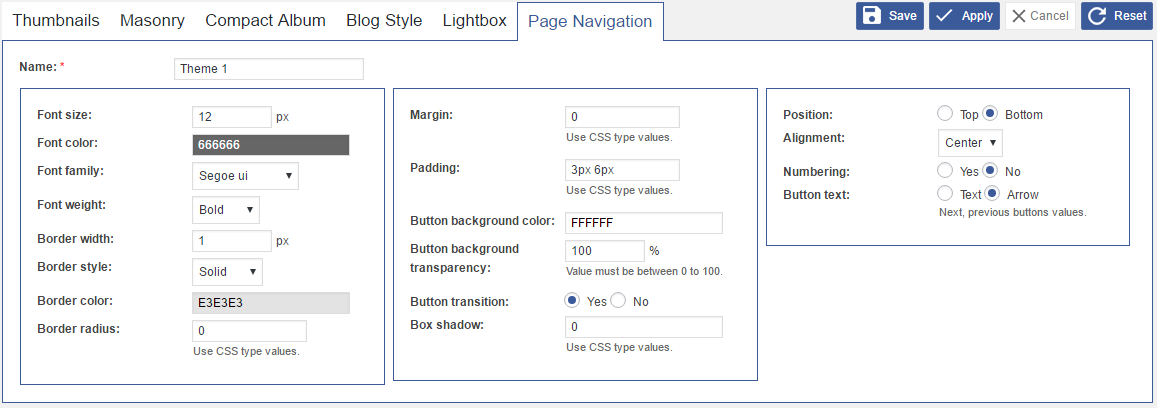Click the Apply button with checkmark icon
Viewport: 1157px width, 408px height.
[964, 16]
